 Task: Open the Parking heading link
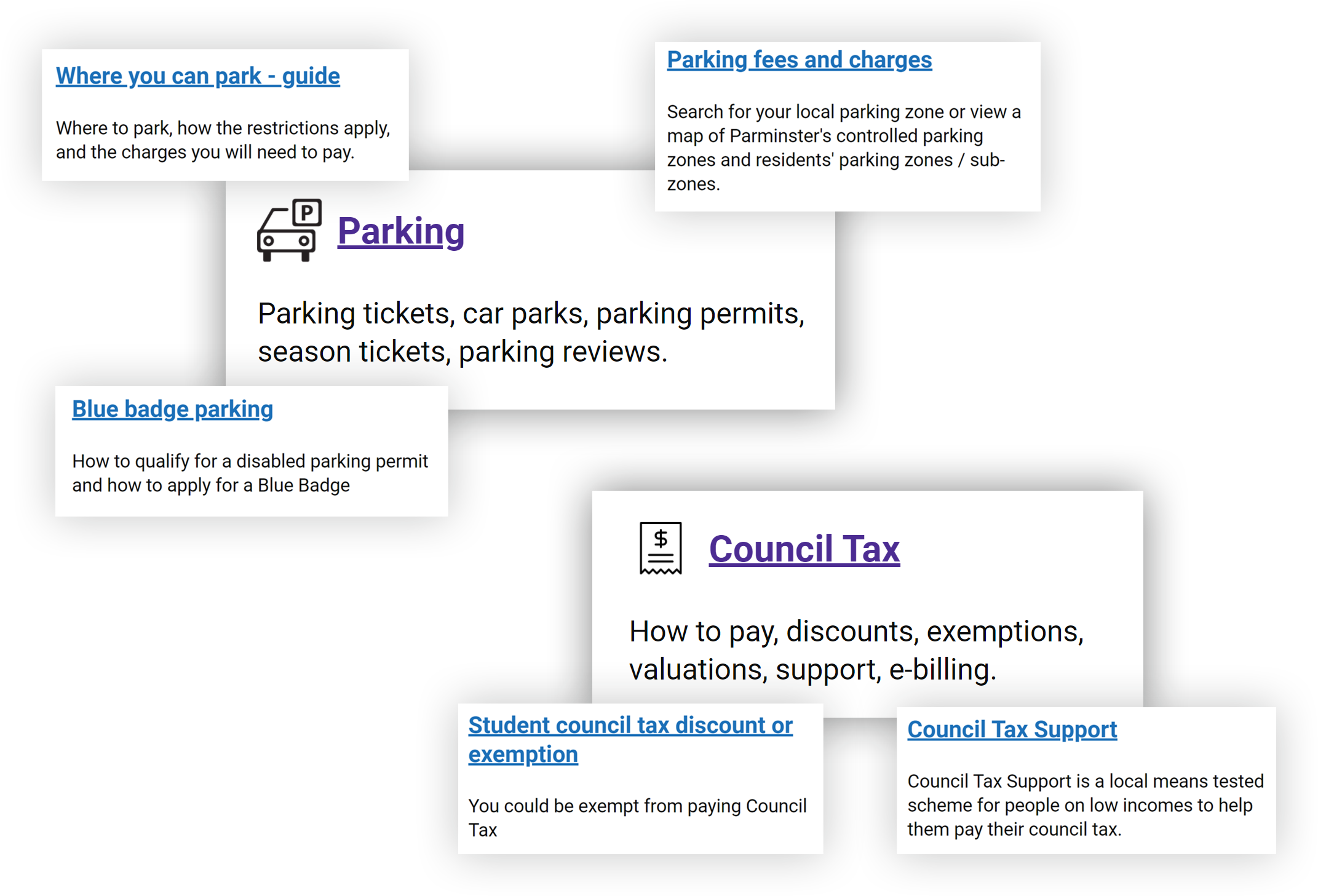coord(401,231)
